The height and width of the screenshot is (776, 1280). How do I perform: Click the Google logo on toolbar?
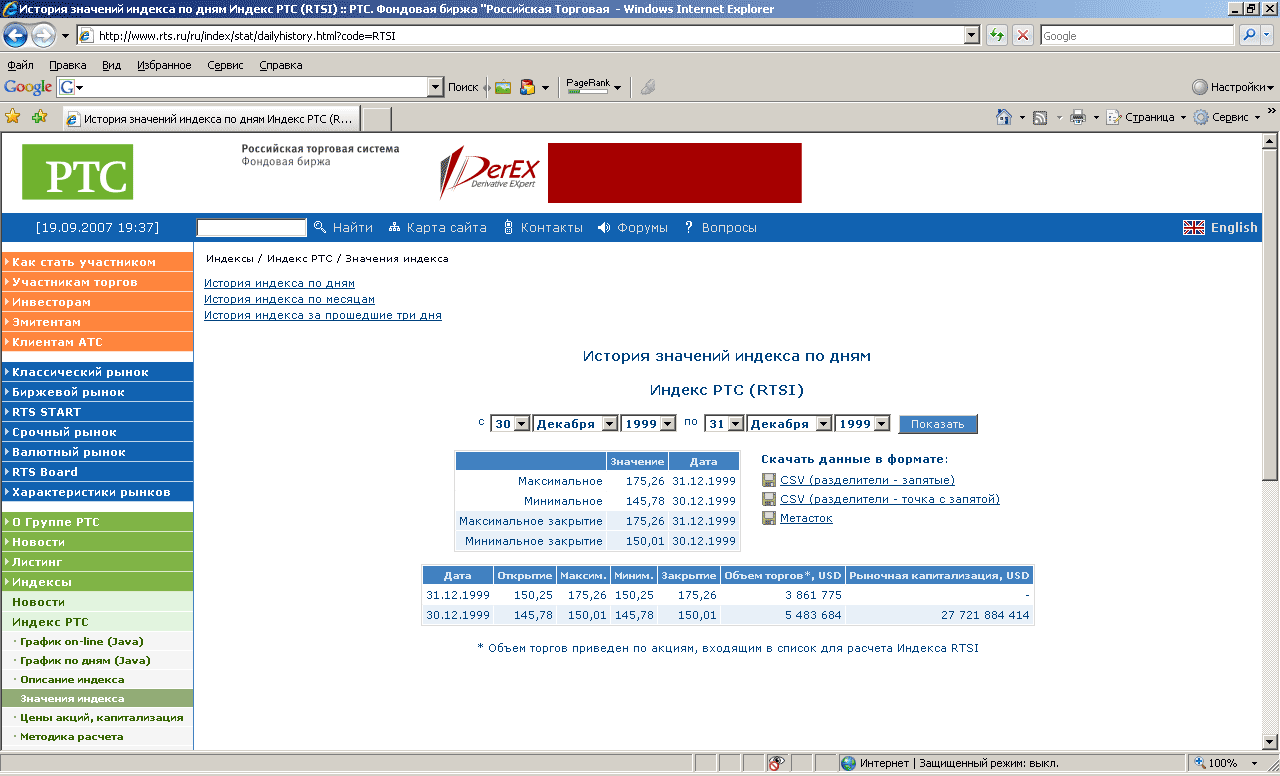[x=28, y=87]
